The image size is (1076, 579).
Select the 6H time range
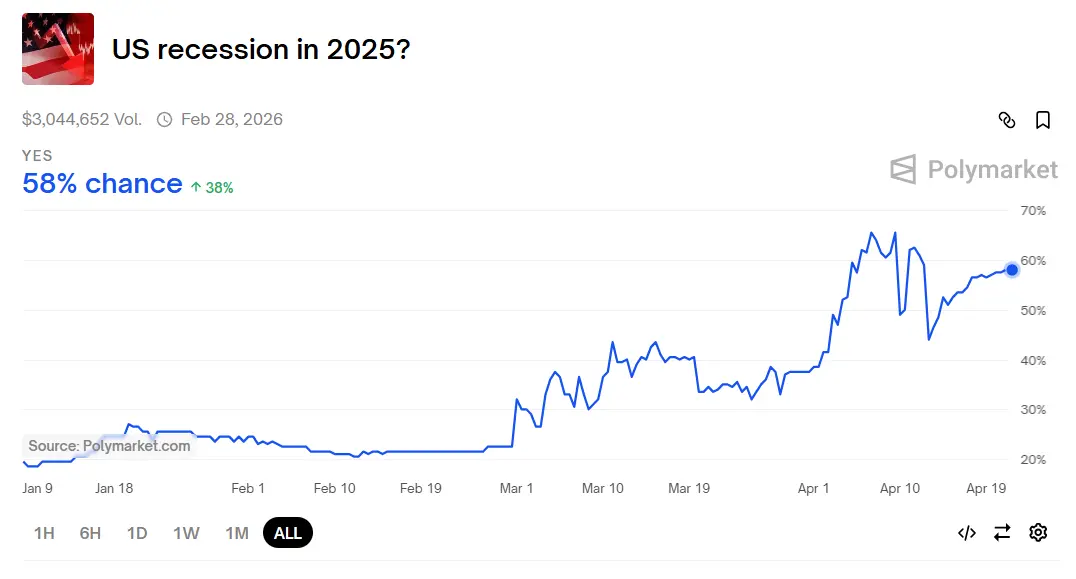[90, 533]
